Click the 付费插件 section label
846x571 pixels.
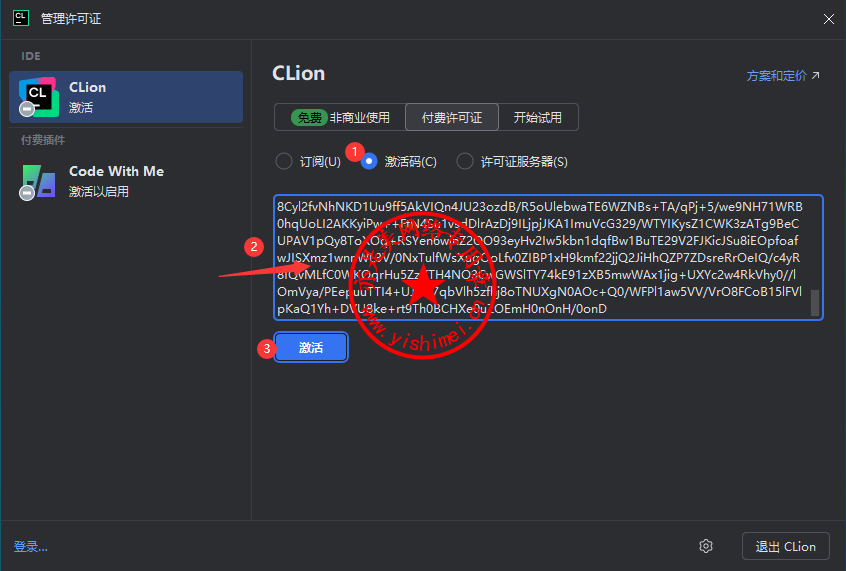pos(43,140)
